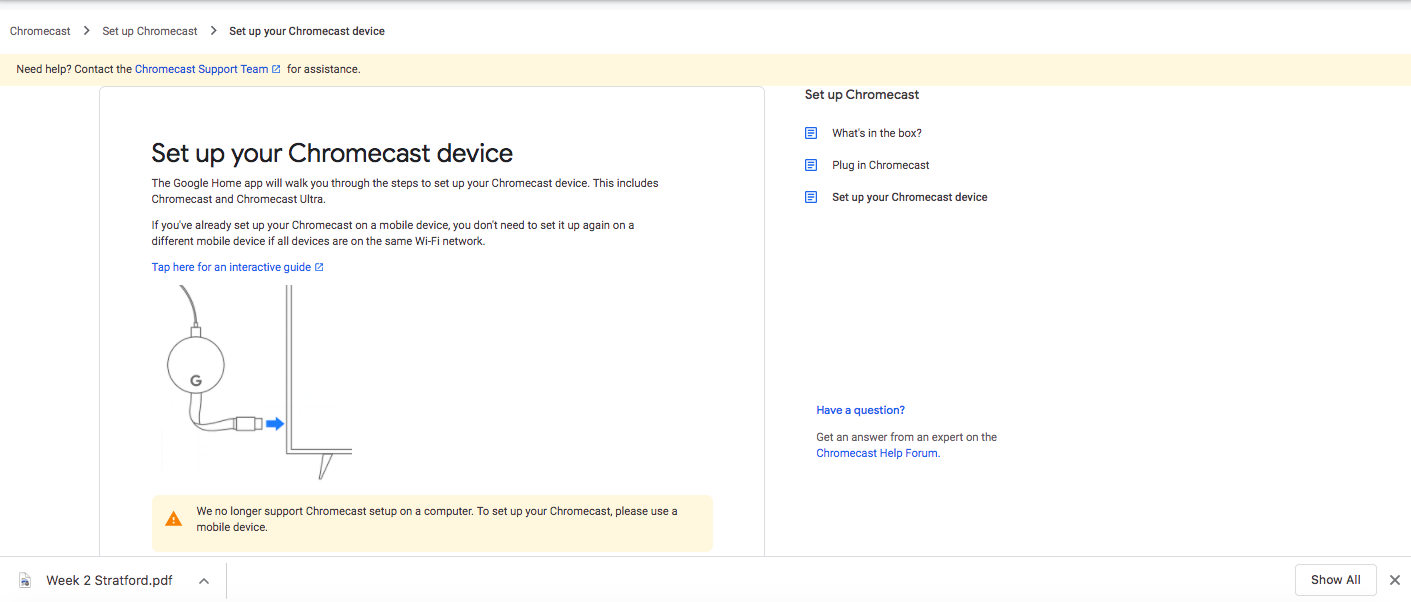Click the no longer support setup warning text
The image size is (1411, 602).
[437, 519]
